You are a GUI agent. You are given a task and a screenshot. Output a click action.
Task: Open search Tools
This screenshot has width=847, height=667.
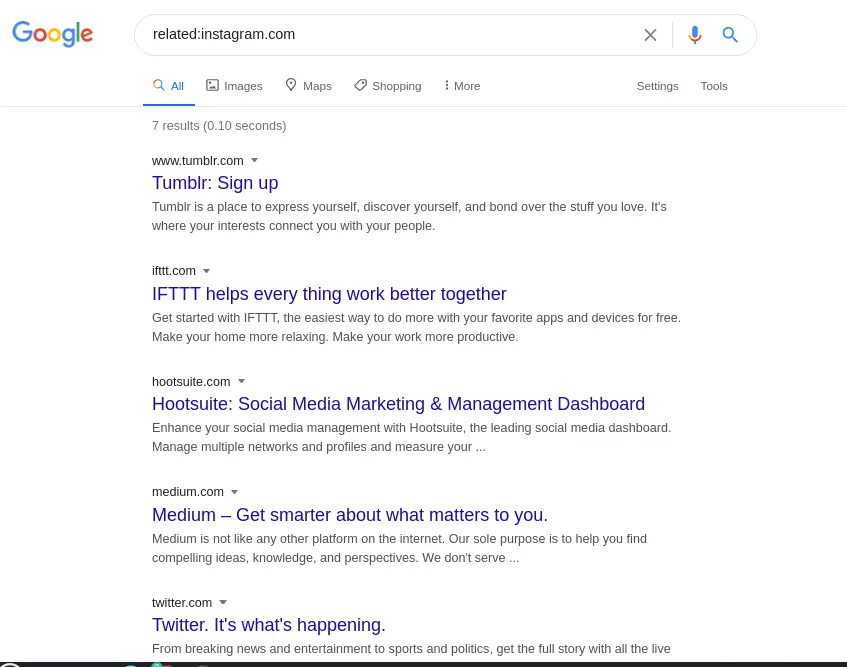[714, 86]
